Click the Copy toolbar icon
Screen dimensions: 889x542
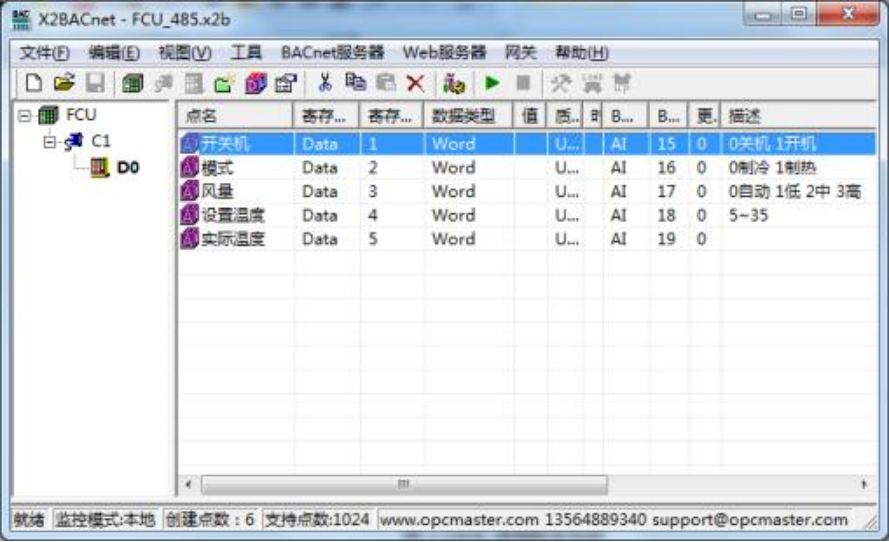[x=355, y=83]
